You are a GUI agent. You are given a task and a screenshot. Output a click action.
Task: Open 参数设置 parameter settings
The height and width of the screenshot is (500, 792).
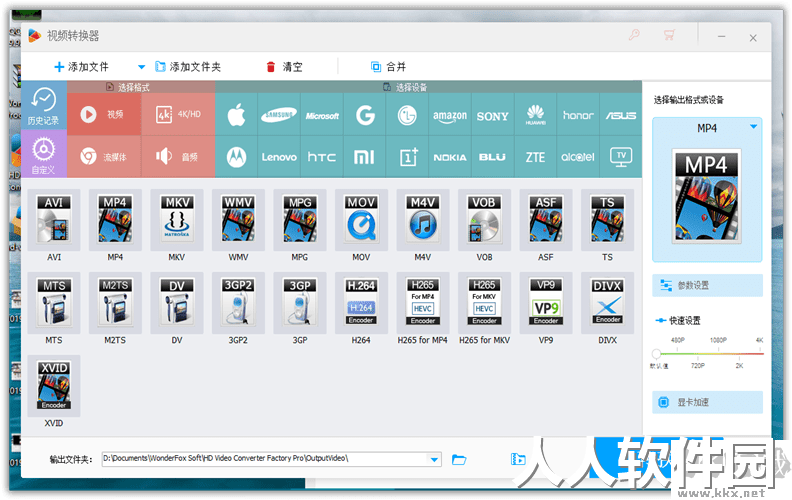click(707, 285)
